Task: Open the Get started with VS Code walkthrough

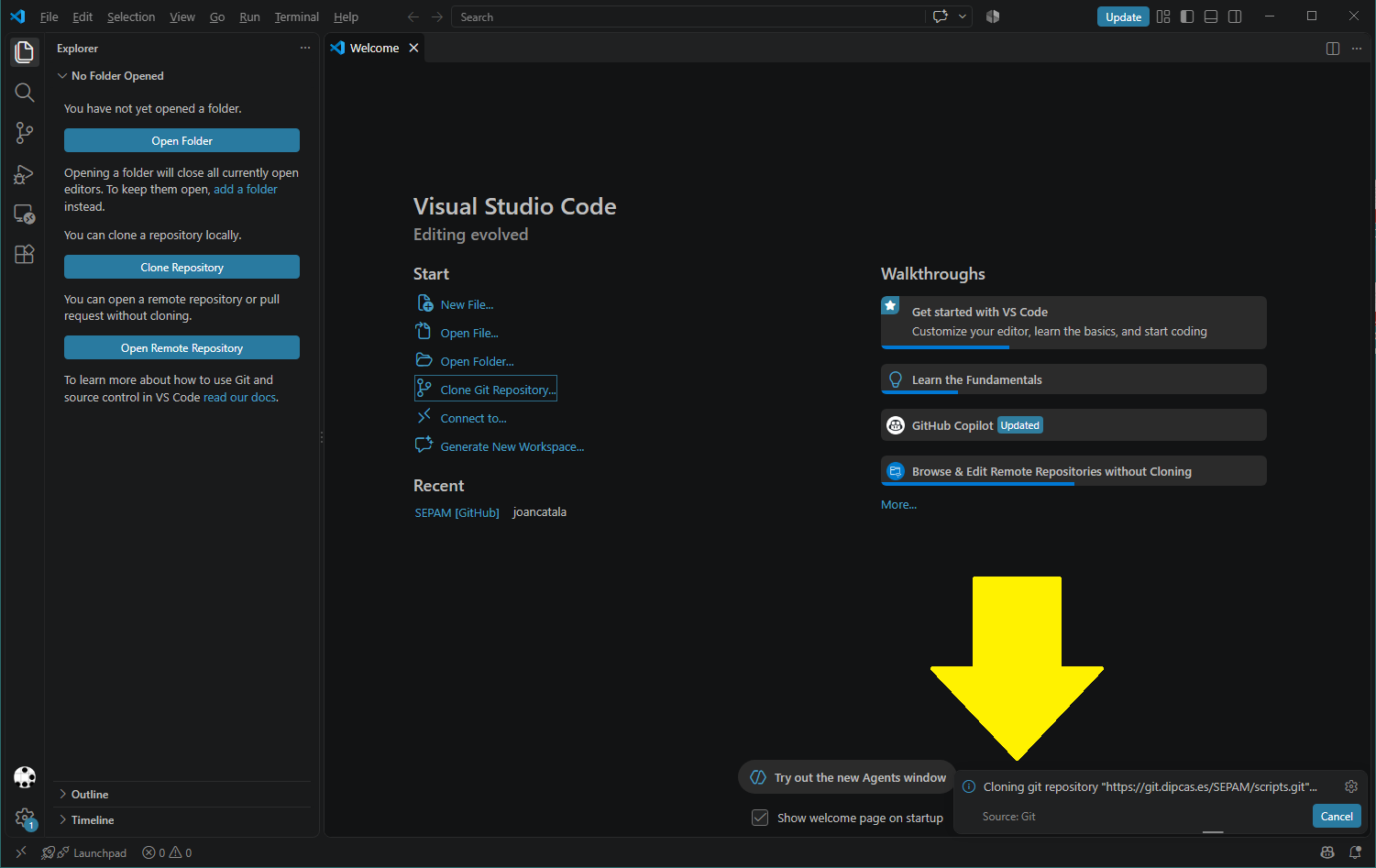Action: (1073, 322)
